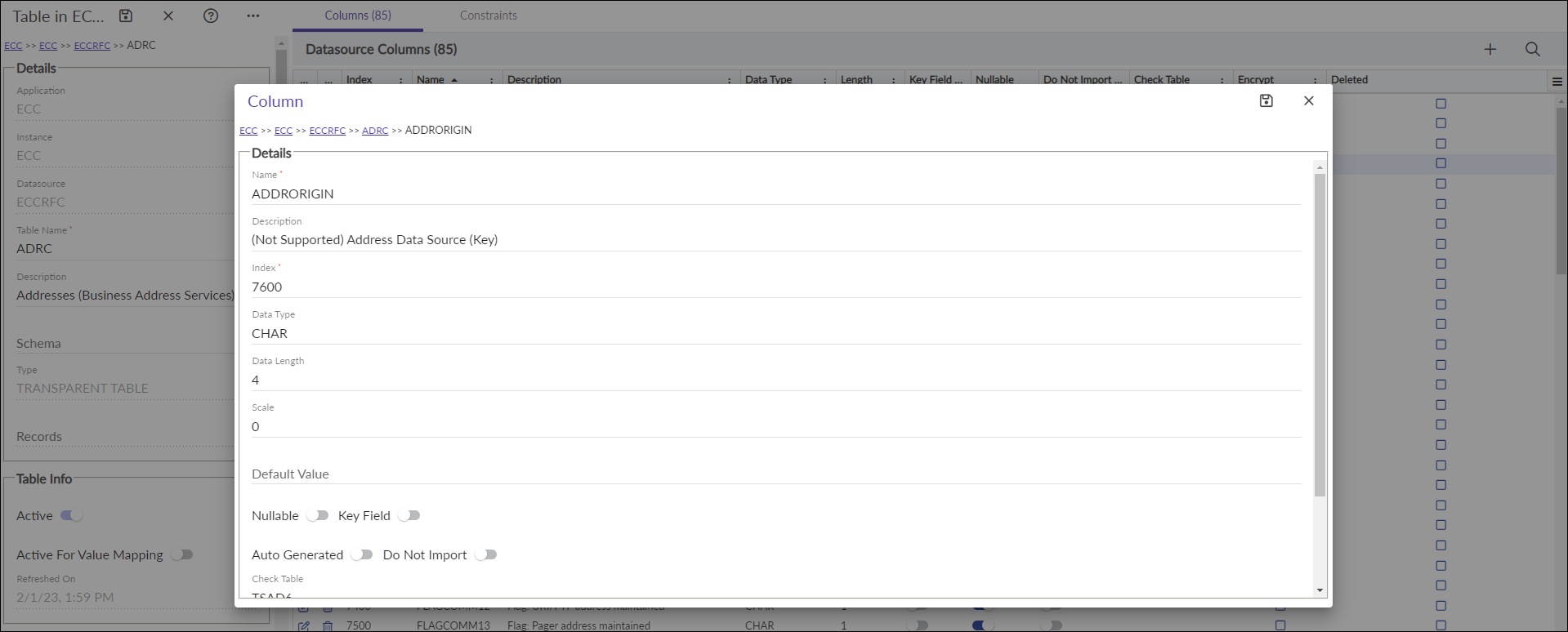1568x632 pixels.
Task: Save the table using the top-left disk icon
Action: (x=125, y=16)
